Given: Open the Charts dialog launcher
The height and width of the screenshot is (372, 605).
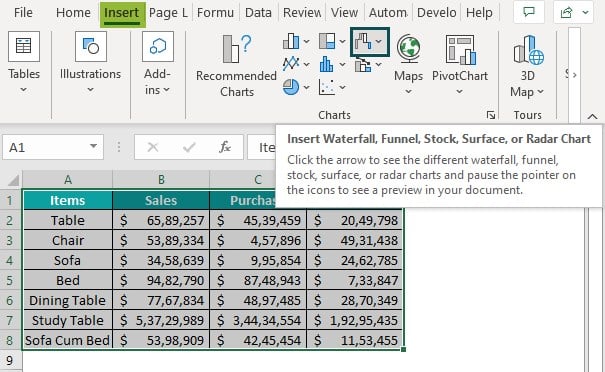Looking at the screenshot, I should tap(490, 115).
